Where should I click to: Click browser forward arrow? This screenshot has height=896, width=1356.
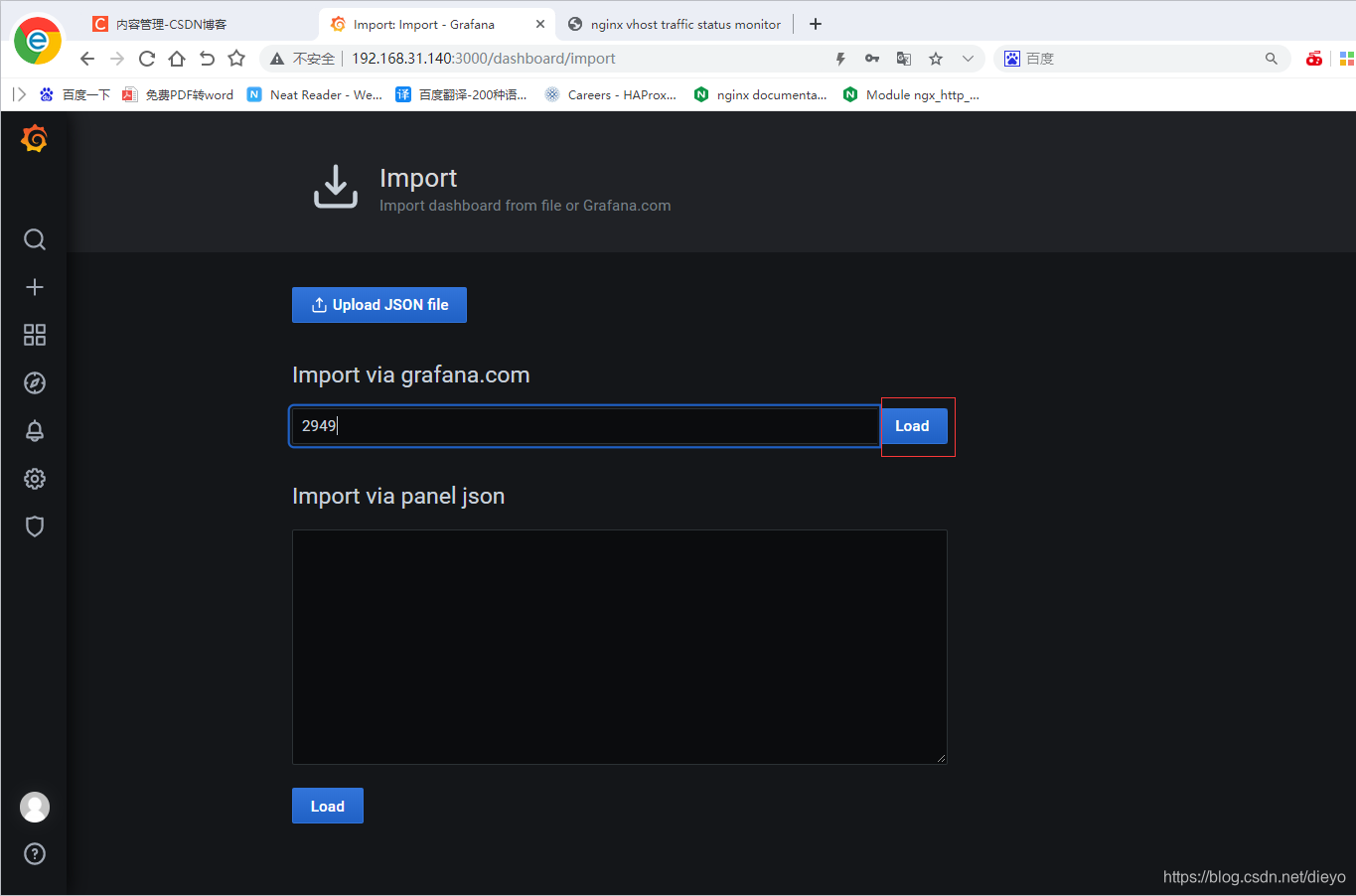117,59
